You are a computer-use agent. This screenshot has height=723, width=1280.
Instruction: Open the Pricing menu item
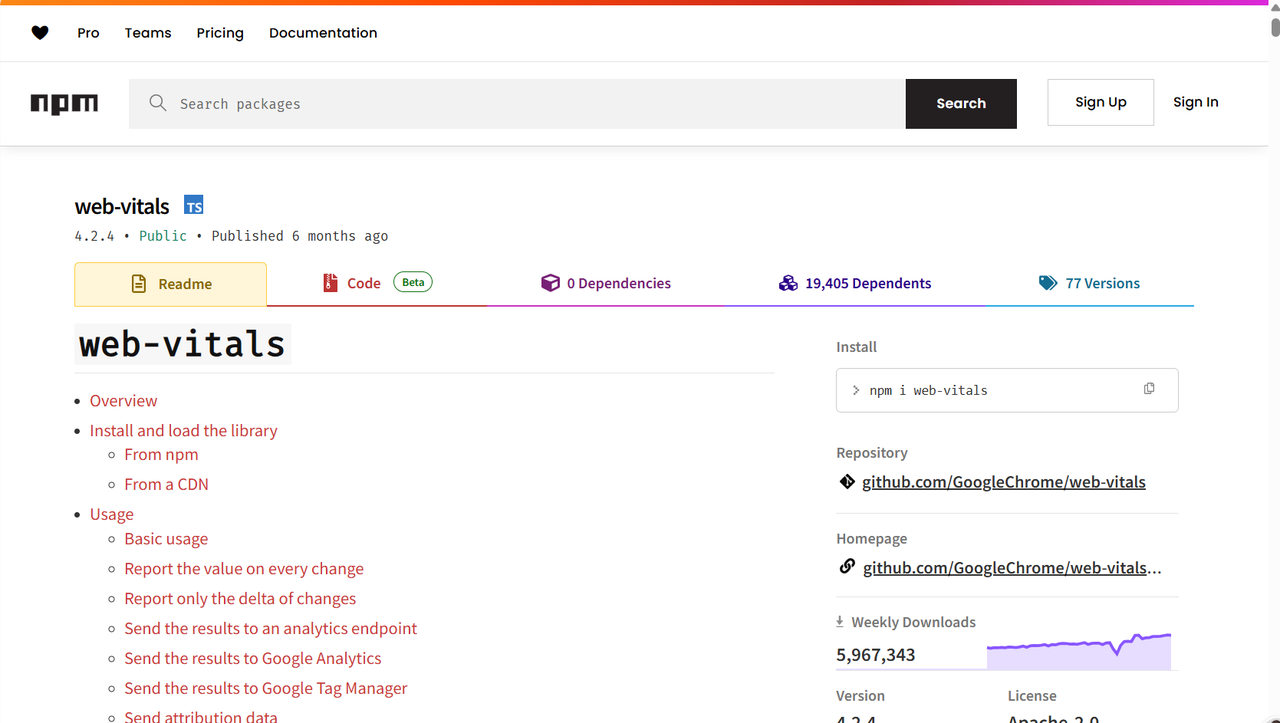(220, 33)
